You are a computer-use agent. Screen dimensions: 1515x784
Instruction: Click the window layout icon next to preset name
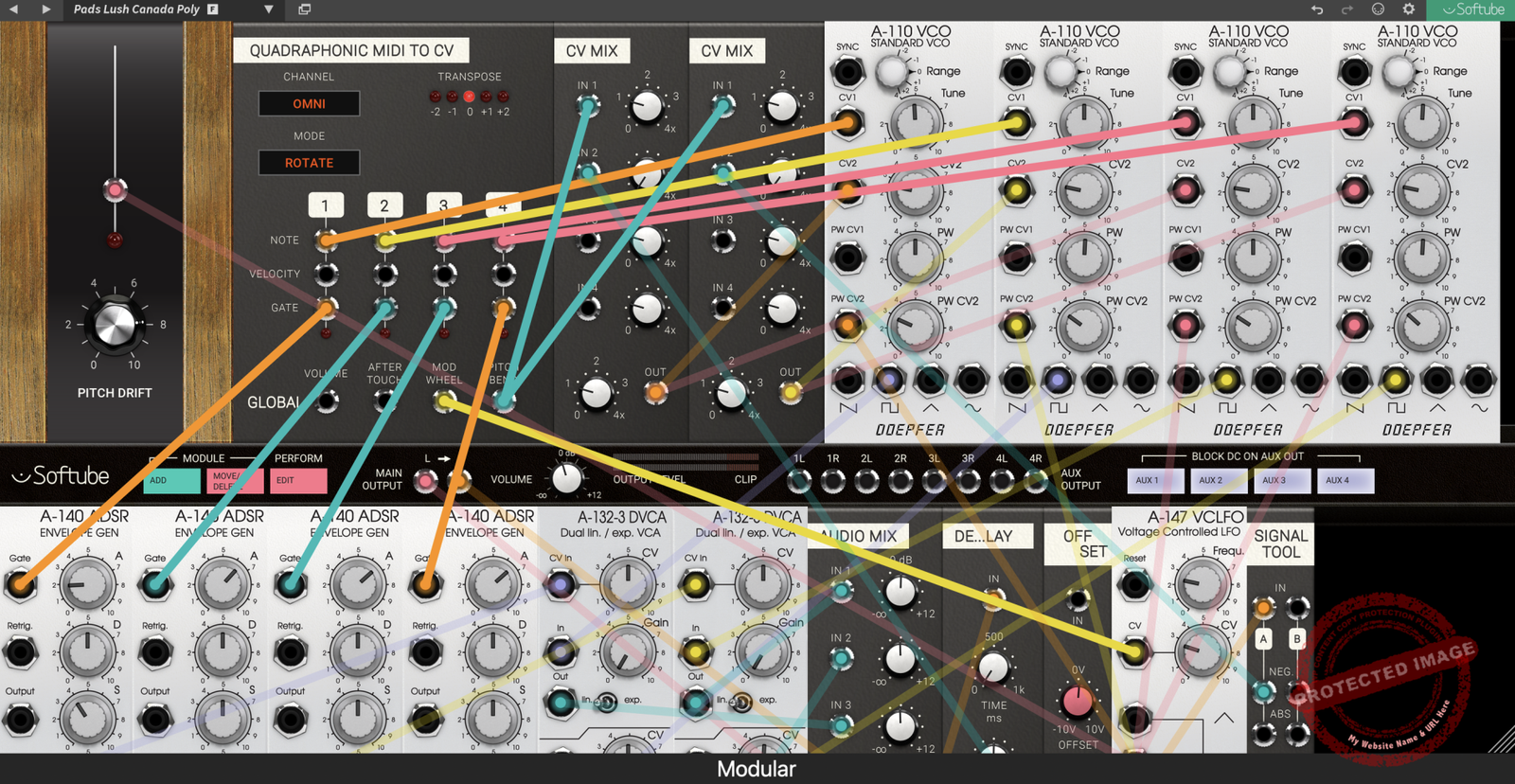coord(305,9)
